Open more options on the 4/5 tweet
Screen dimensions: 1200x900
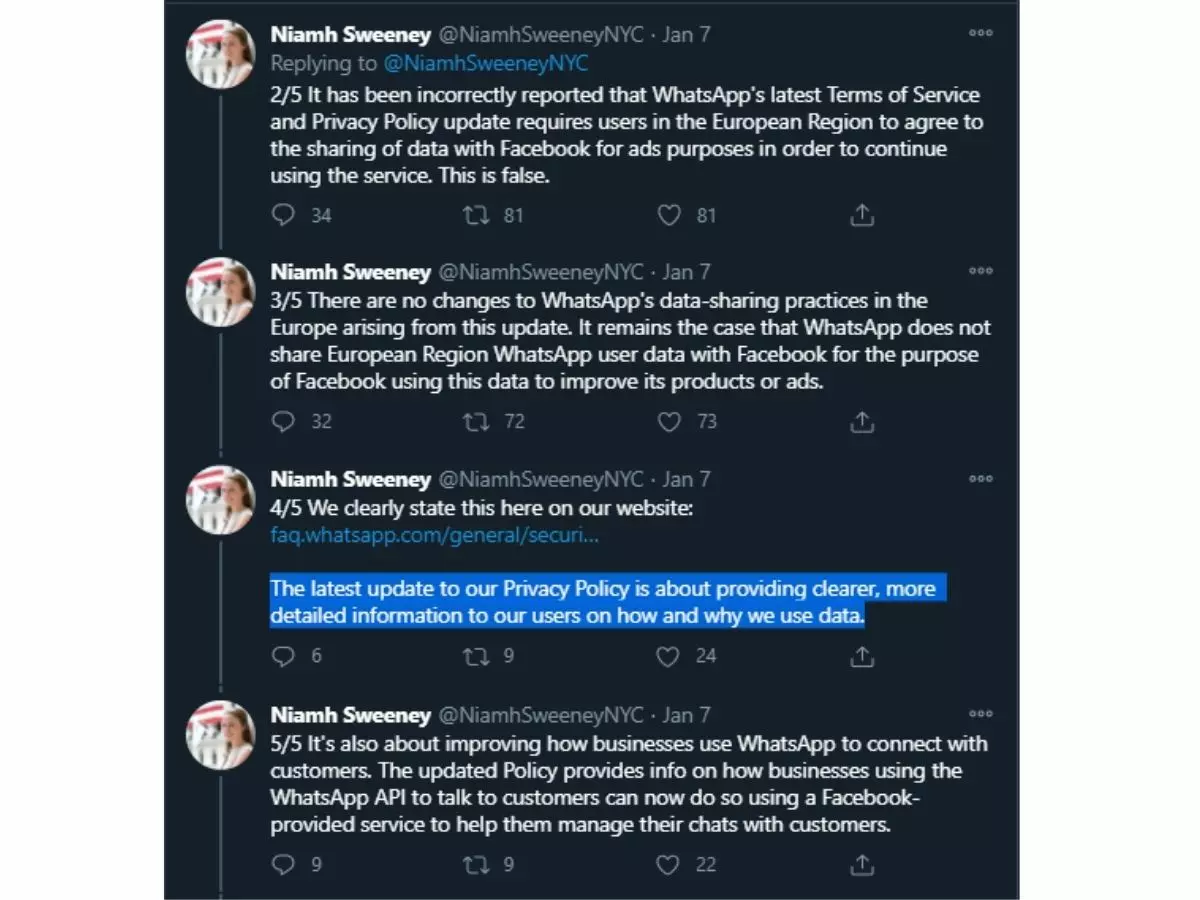981,479
